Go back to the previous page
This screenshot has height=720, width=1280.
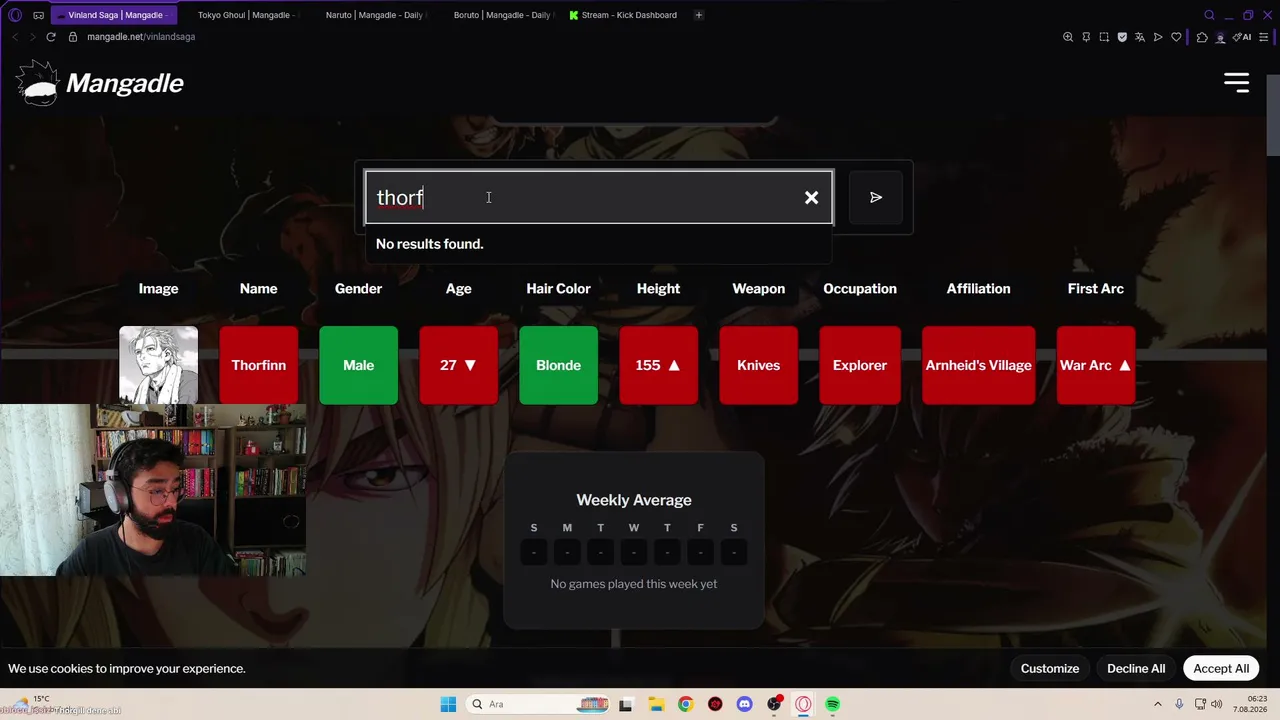tap(15, 37)
